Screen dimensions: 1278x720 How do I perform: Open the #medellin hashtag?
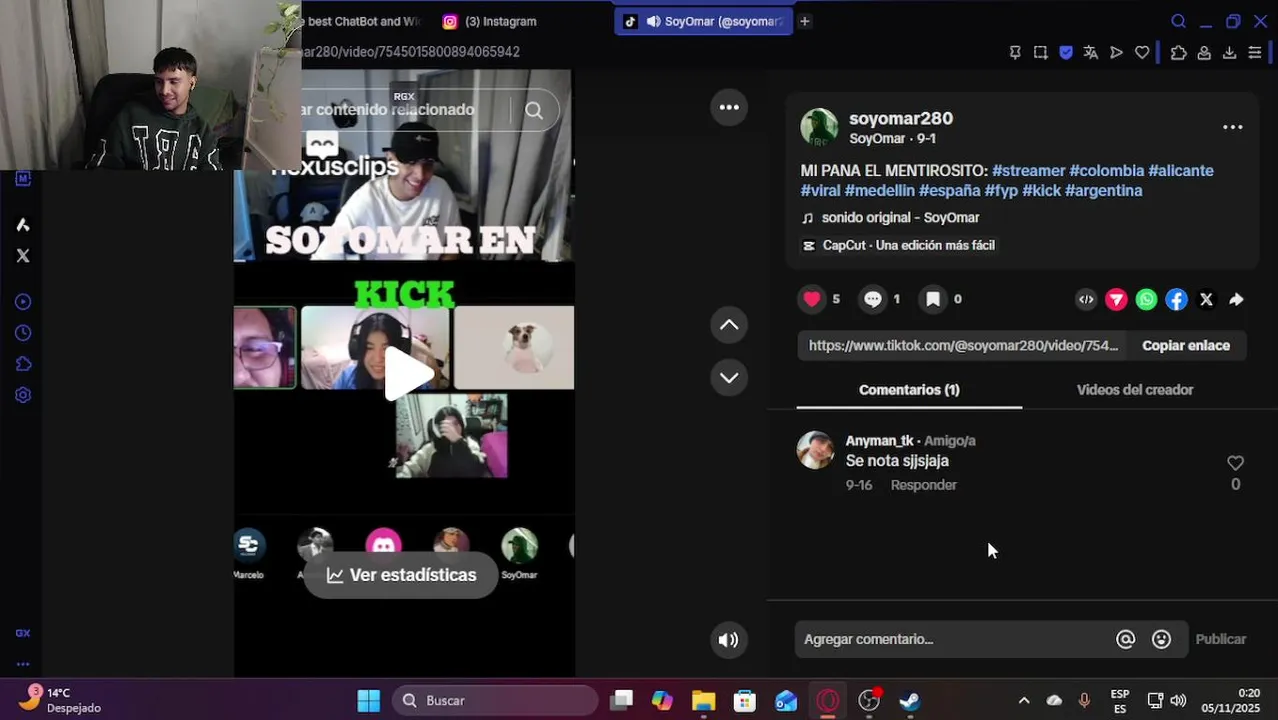point(879,191)
